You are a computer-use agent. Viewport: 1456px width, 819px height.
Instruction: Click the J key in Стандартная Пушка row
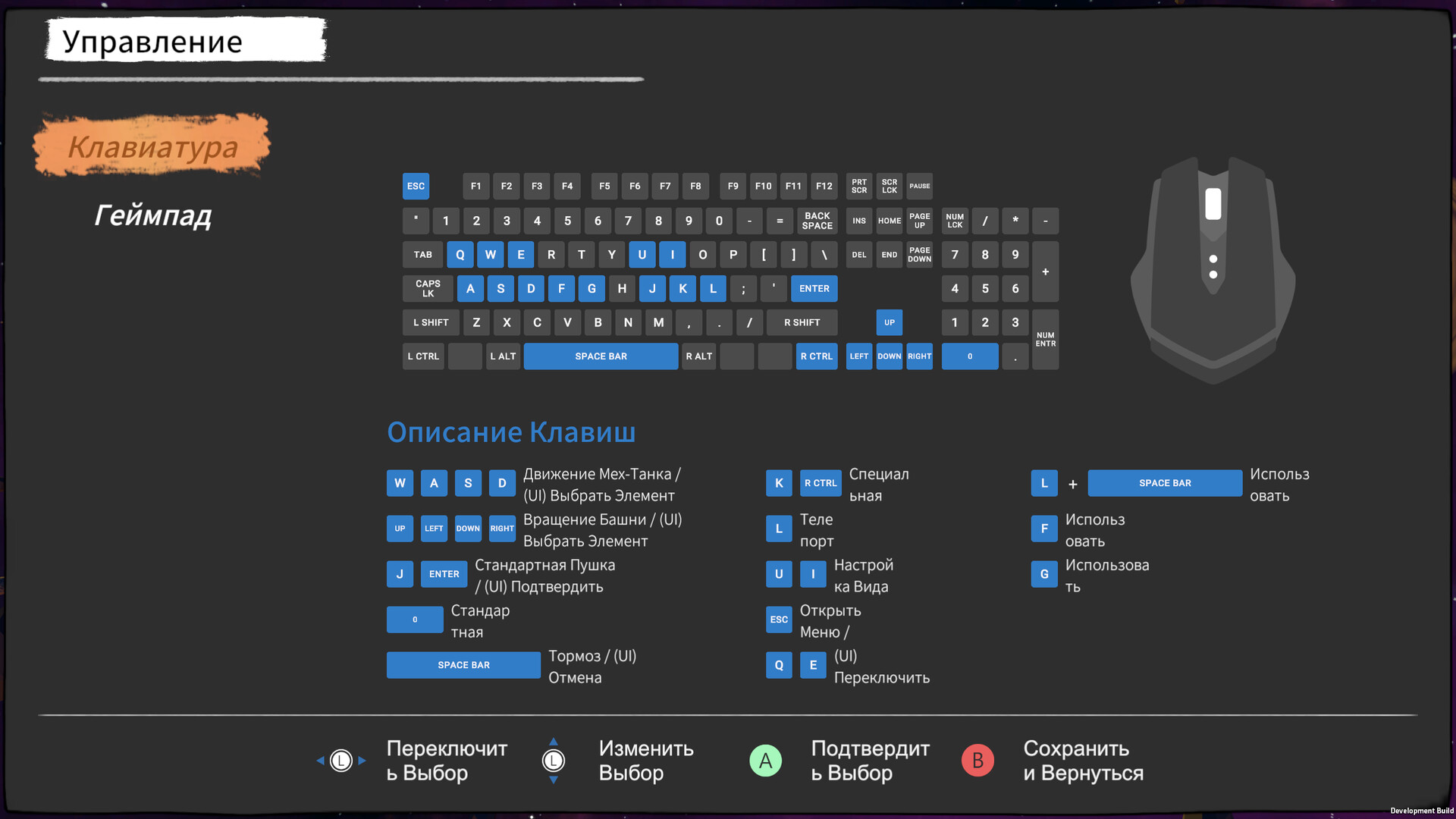400,574
